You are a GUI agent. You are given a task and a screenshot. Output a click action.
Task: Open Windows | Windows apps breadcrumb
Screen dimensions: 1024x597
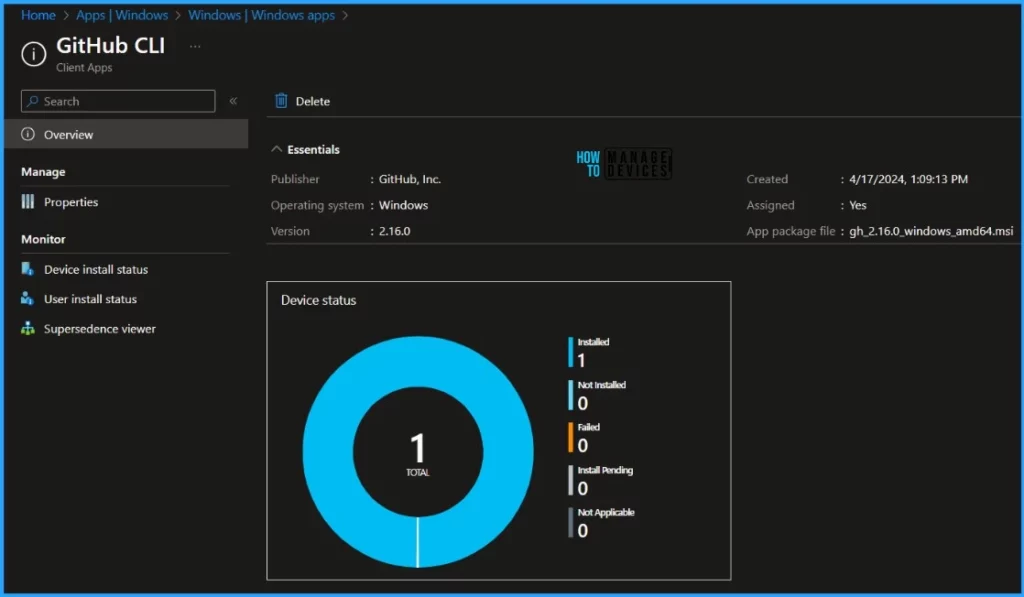coord(263,15)
